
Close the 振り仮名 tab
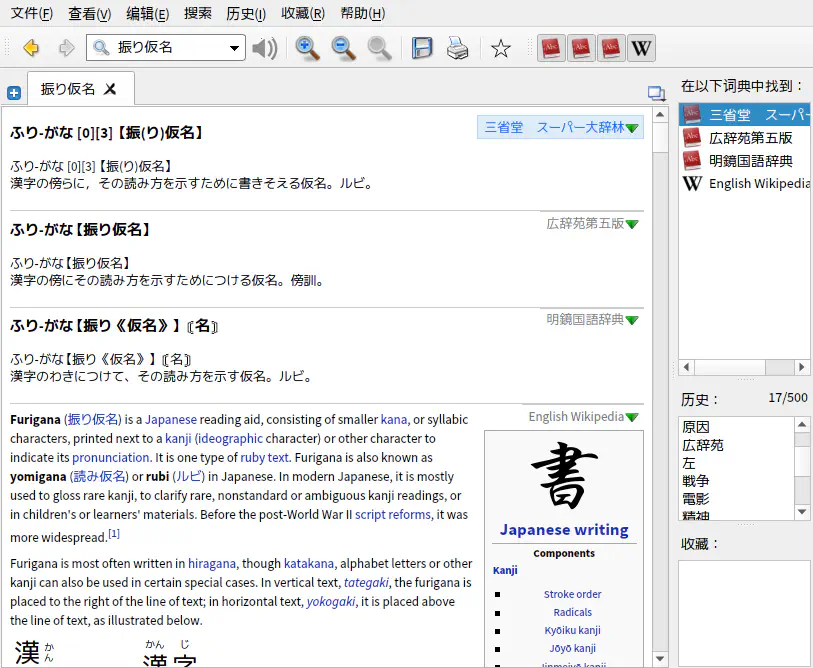pyautogui.click(x=111, y=89)
